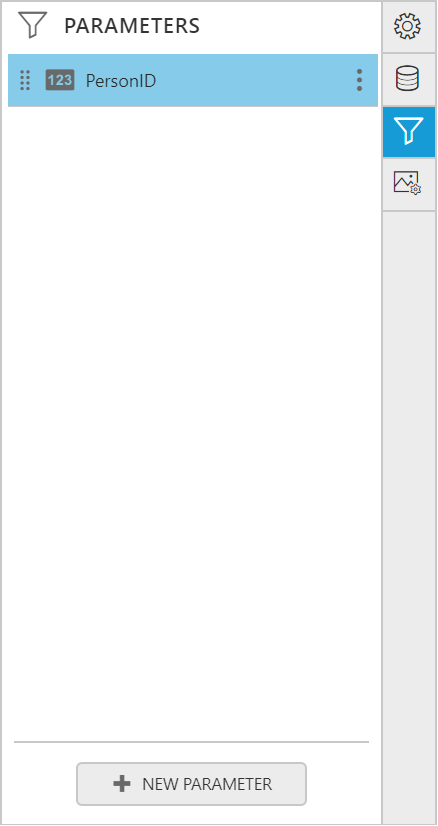Click the 123 numeric type icon
The width and height of the screenshot is (438, 826).
[60, 80]
